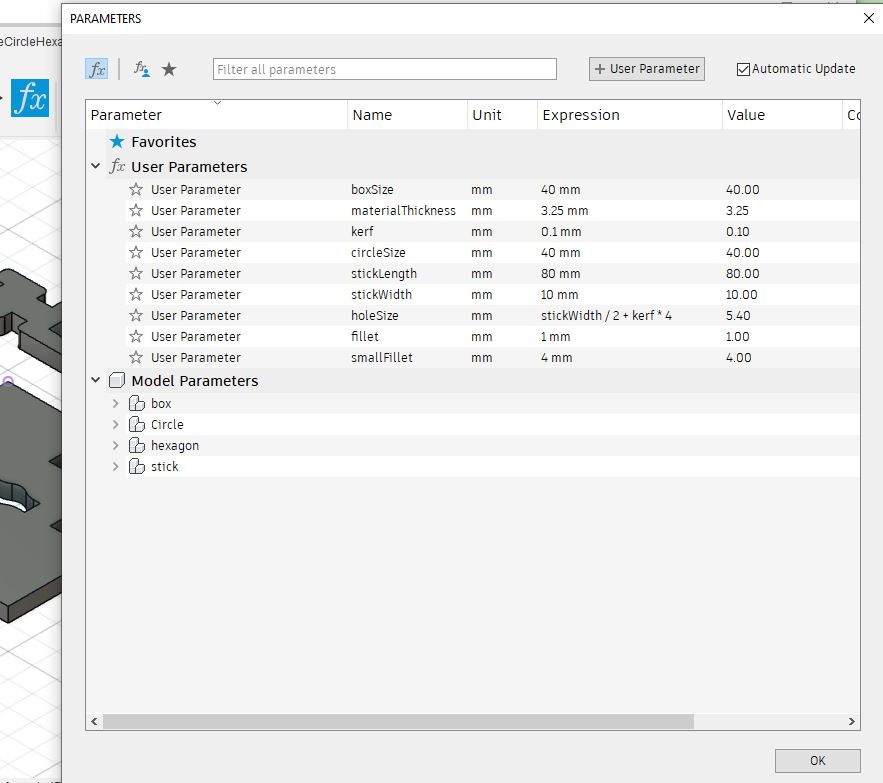Confirm the dialog with OK
This screenshot has height=783, width=883.
click(x=817, y=760)
